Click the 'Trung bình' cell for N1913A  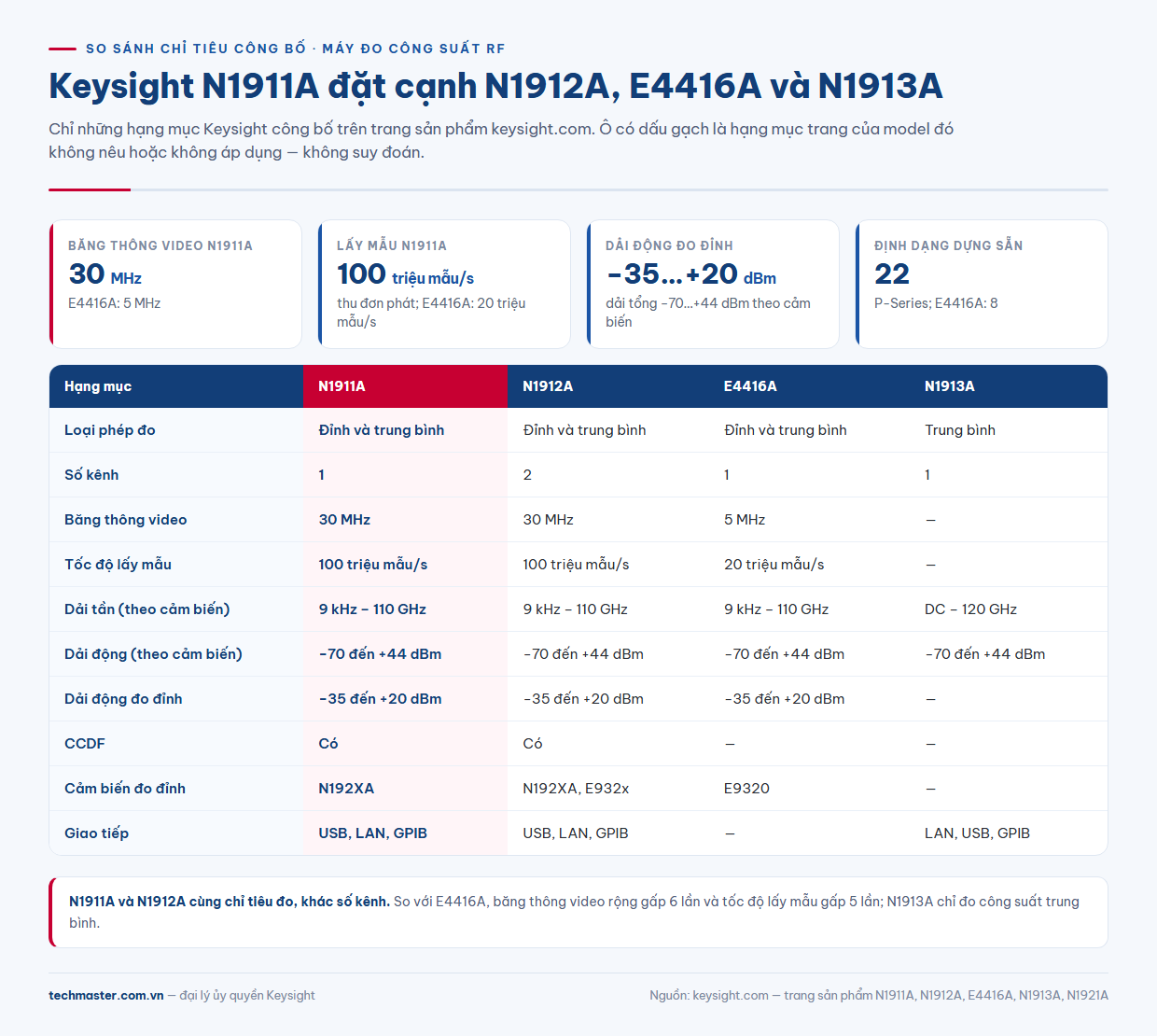tap(1009, 430)
